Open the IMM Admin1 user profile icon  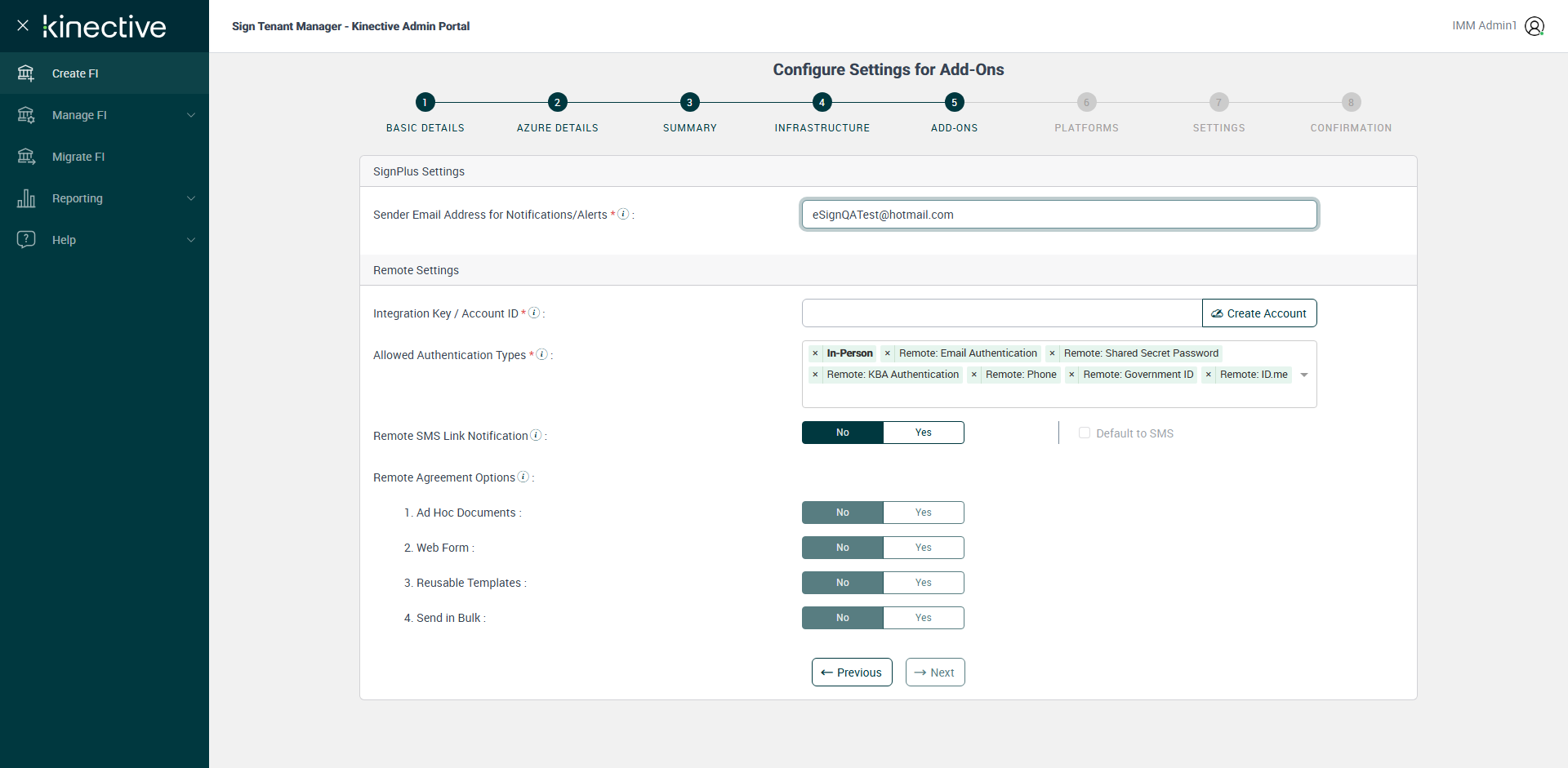click(1535, 26)
